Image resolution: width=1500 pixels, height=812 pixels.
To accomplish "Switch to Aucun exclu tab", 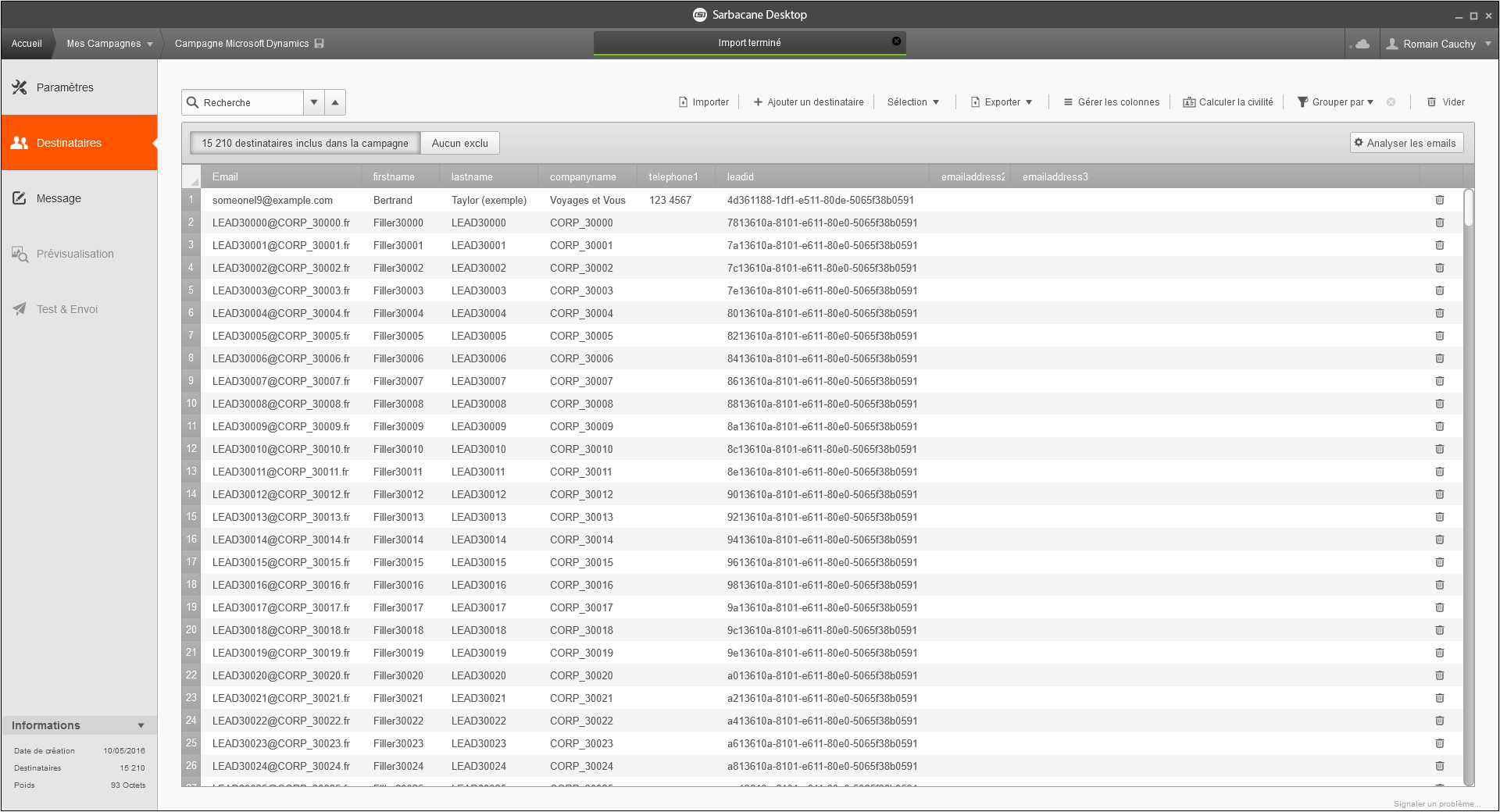I will (x=459, y=143).
